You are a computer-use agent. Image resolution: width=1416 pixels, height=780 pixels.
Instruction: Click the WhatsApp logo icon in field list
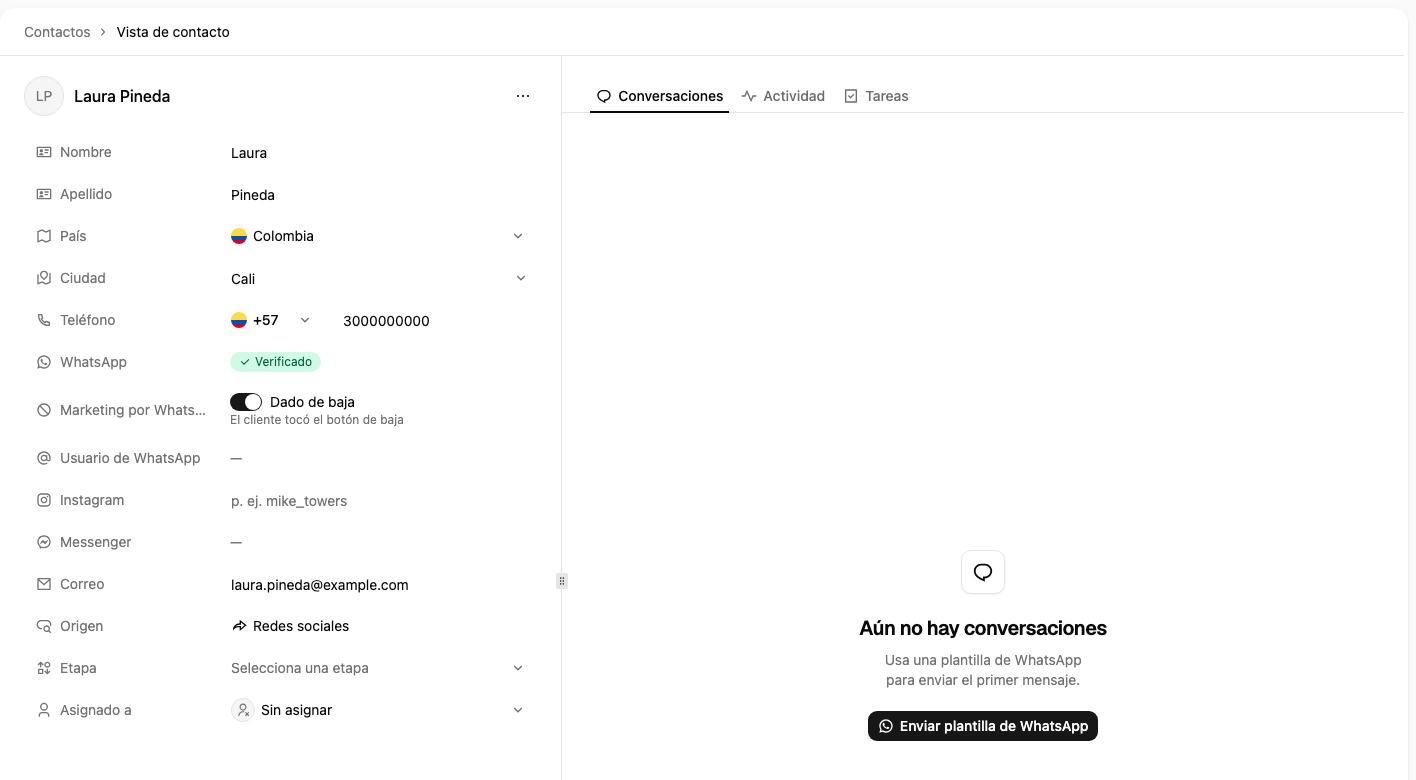[44, 362]
